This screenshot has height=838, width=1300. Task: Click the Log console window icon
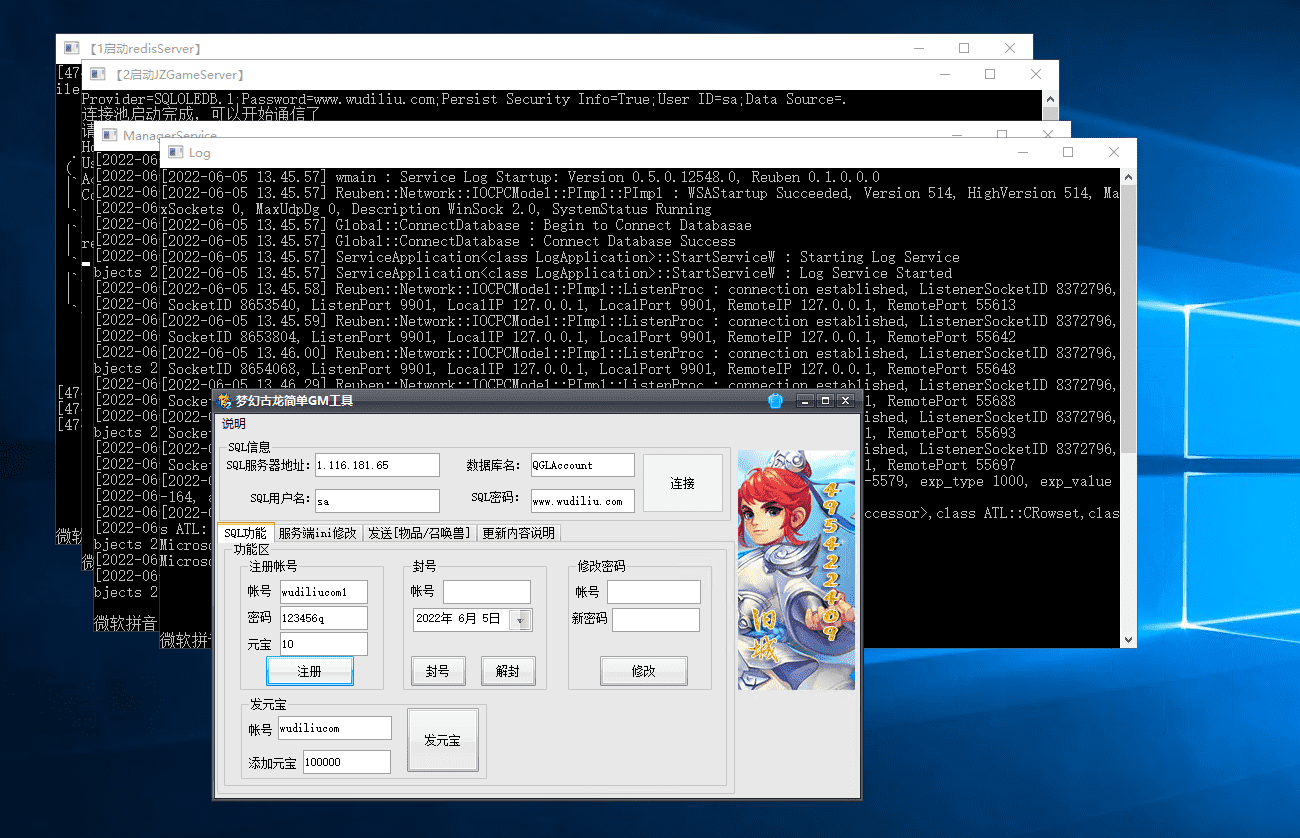[175, 152]
